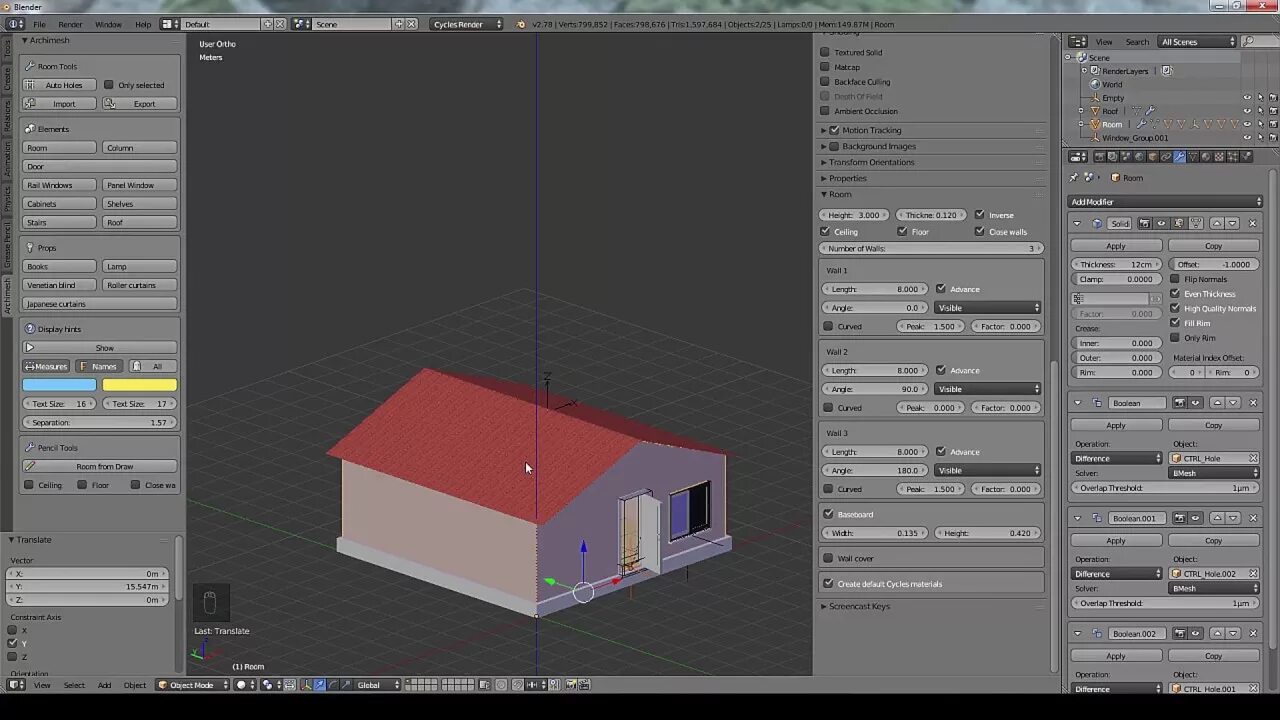Click the Venetian blind prop button
Viewport: 1280px width, 720px height.
60,285
